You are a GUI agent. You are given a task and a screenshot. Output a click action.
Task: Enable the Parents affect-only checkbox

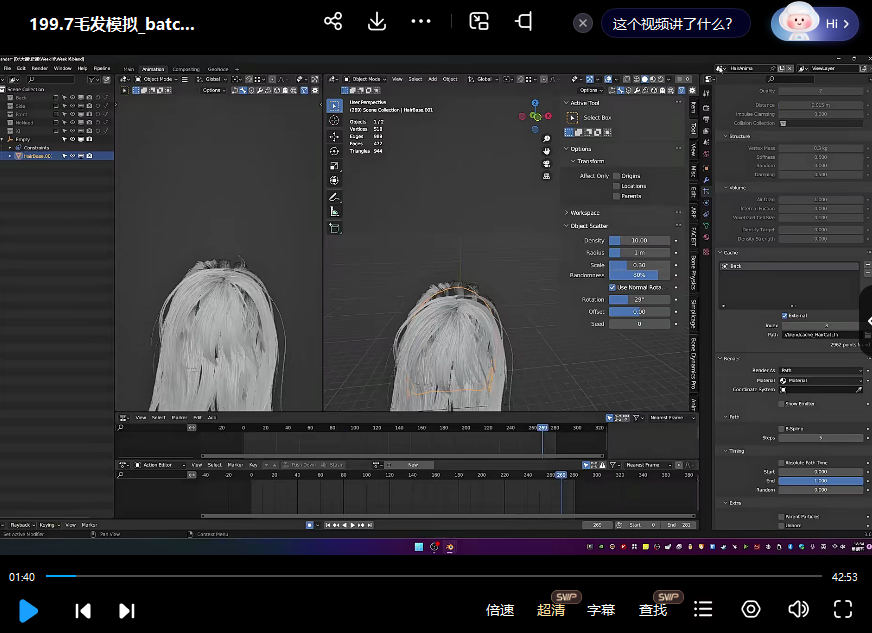pos(616,196)
